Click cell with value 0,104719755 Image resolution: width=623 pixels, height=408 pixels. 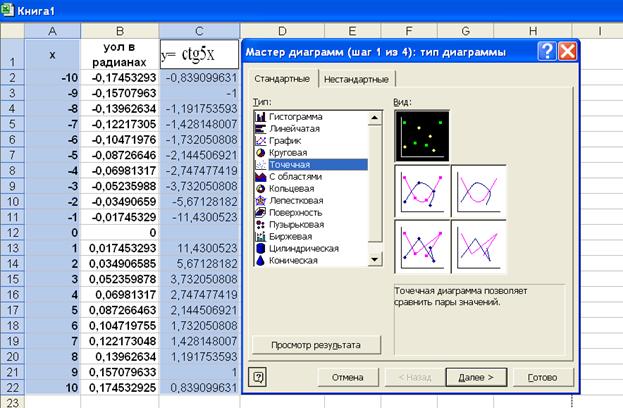pos(120,325)
